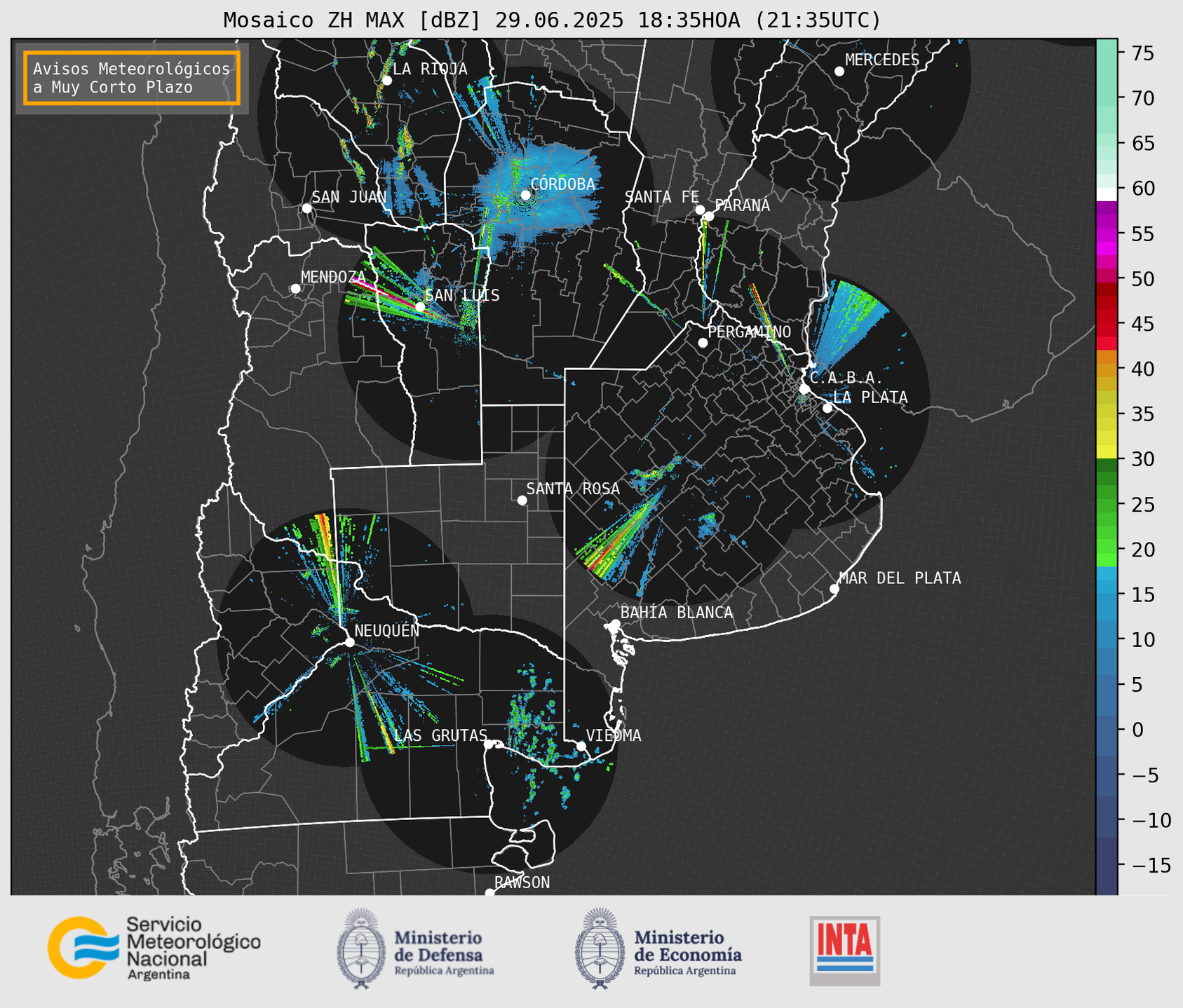Click the LA PLATA city marker dot
The height and width of the screenshot is (1008, 1183).
827,408
